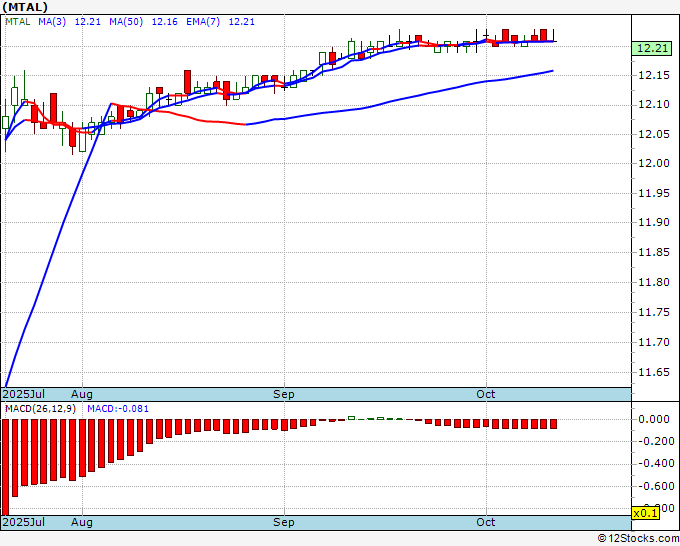Select the MTAL legend label

coord(18,22)
